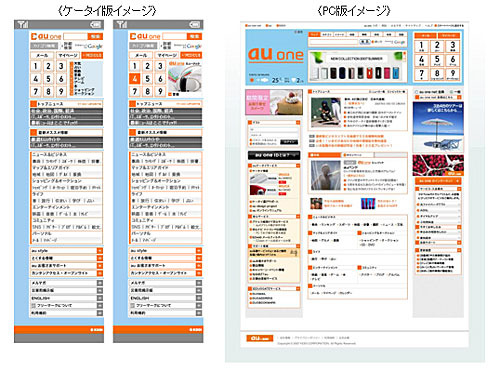Click the black au one ID とは? button

point(274,155)
